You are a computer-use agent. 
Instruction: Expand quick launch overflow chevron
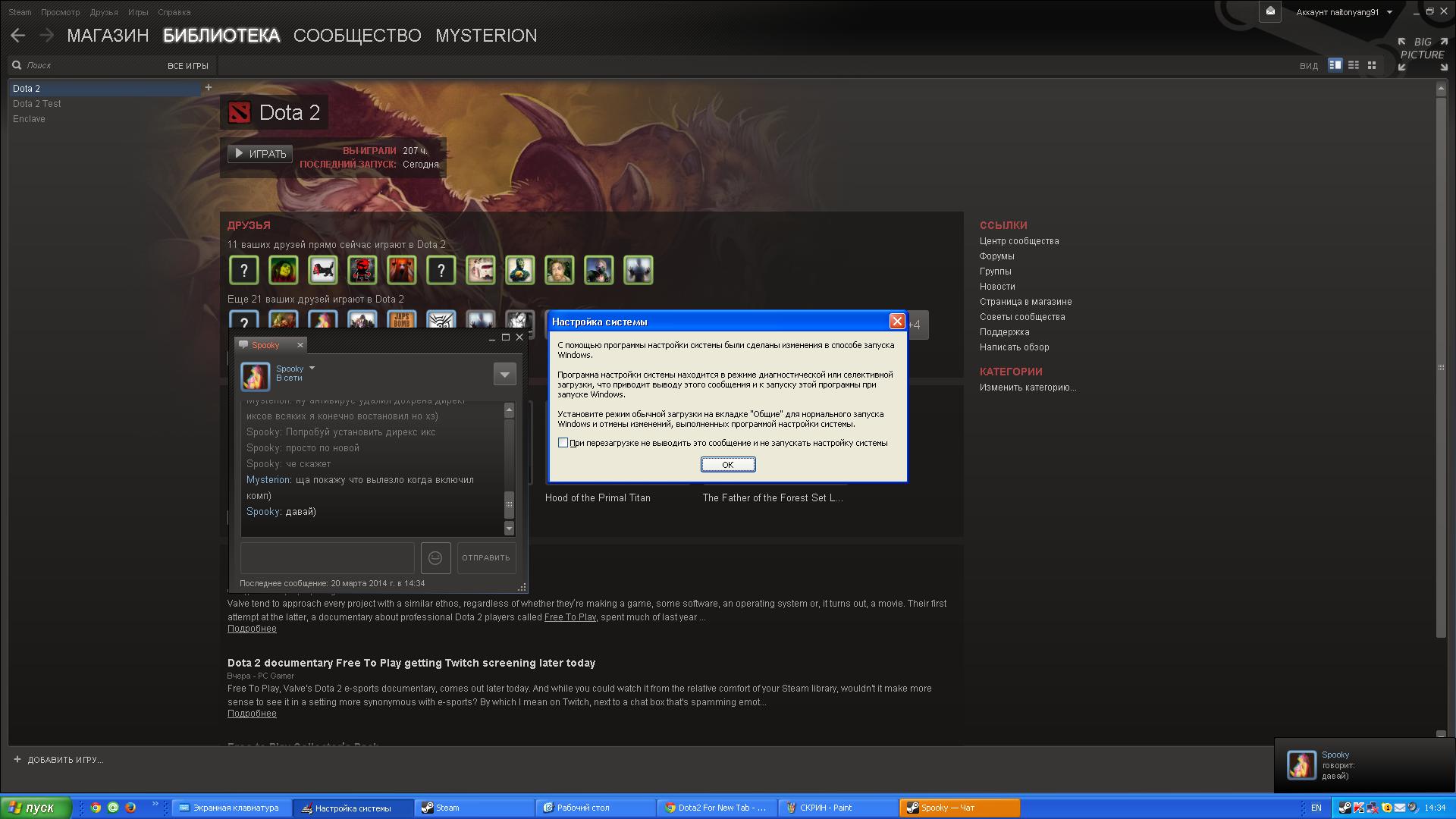(x=155, y=804)
